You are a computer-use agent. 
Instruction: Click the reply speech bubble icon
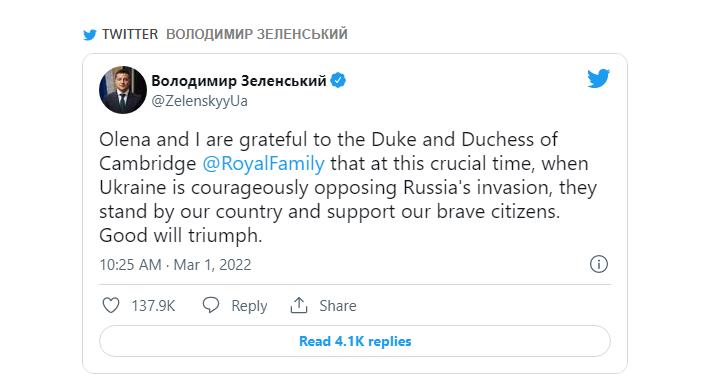211,305
